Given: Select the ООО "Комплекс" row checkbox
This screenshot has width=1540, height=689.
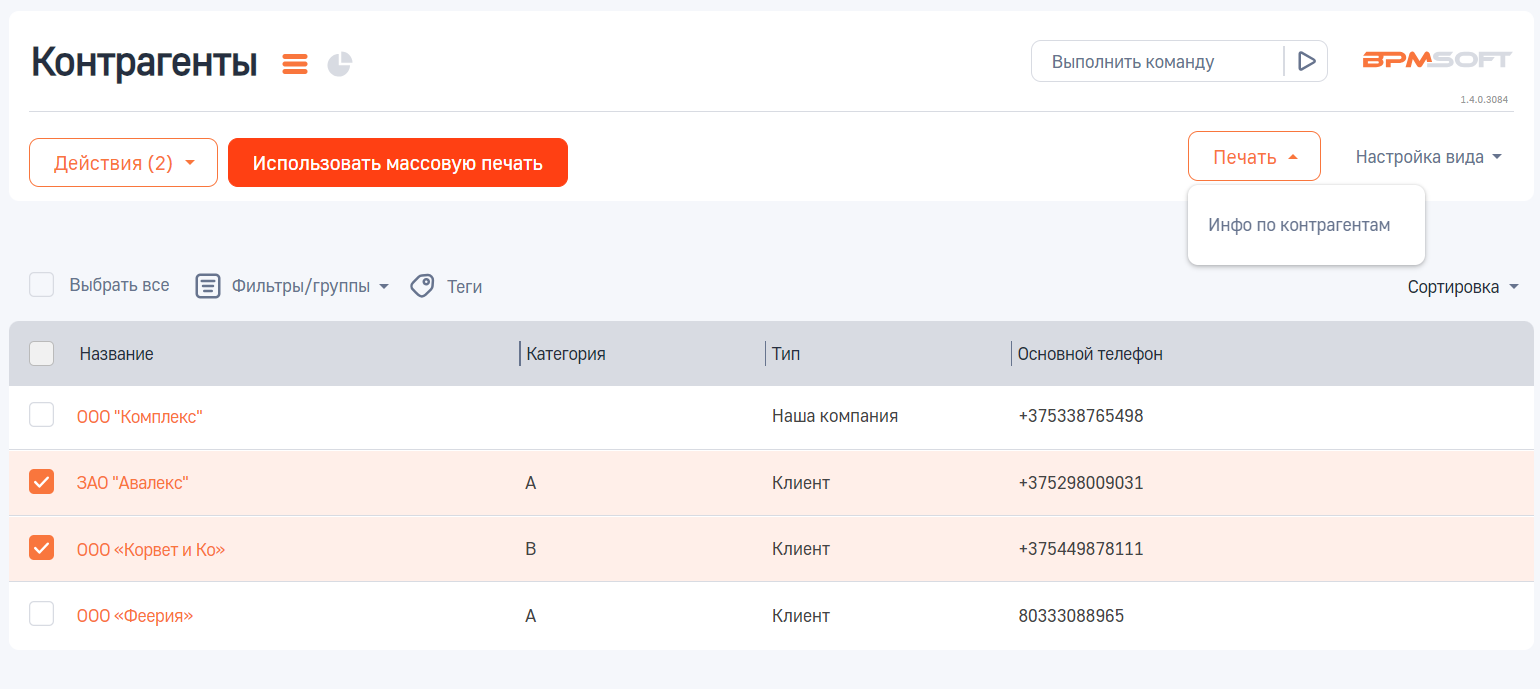Looking at the screenshot, I should click(42, 415).
